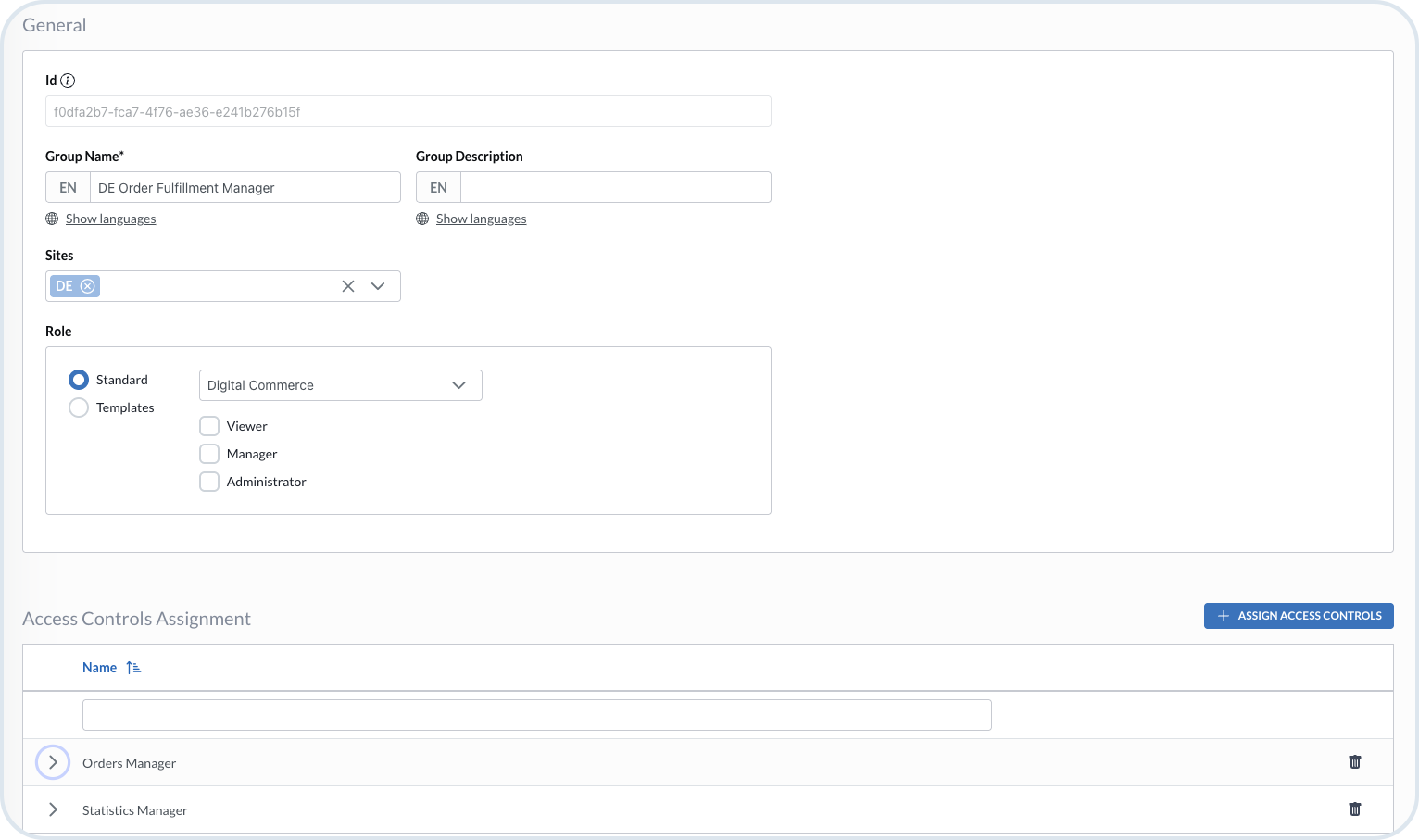Delete the Statistics Manager access control

[1355, 809]
